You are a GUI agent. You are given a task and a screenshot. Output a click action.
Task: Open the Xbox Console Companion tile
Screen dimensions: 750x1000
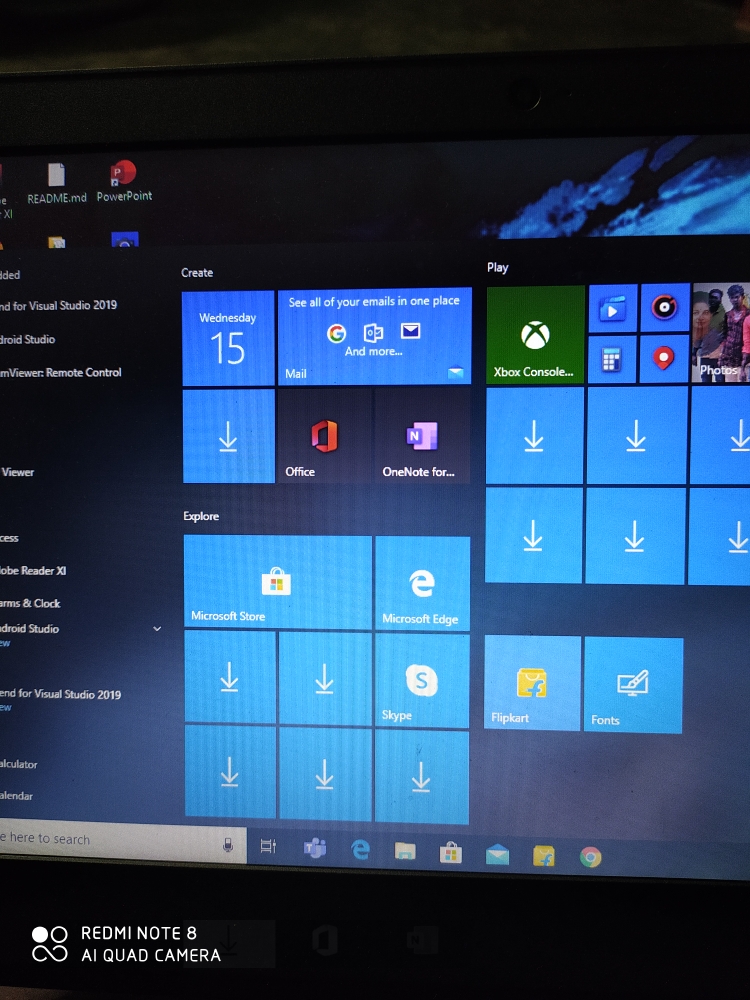click(535, 335)
